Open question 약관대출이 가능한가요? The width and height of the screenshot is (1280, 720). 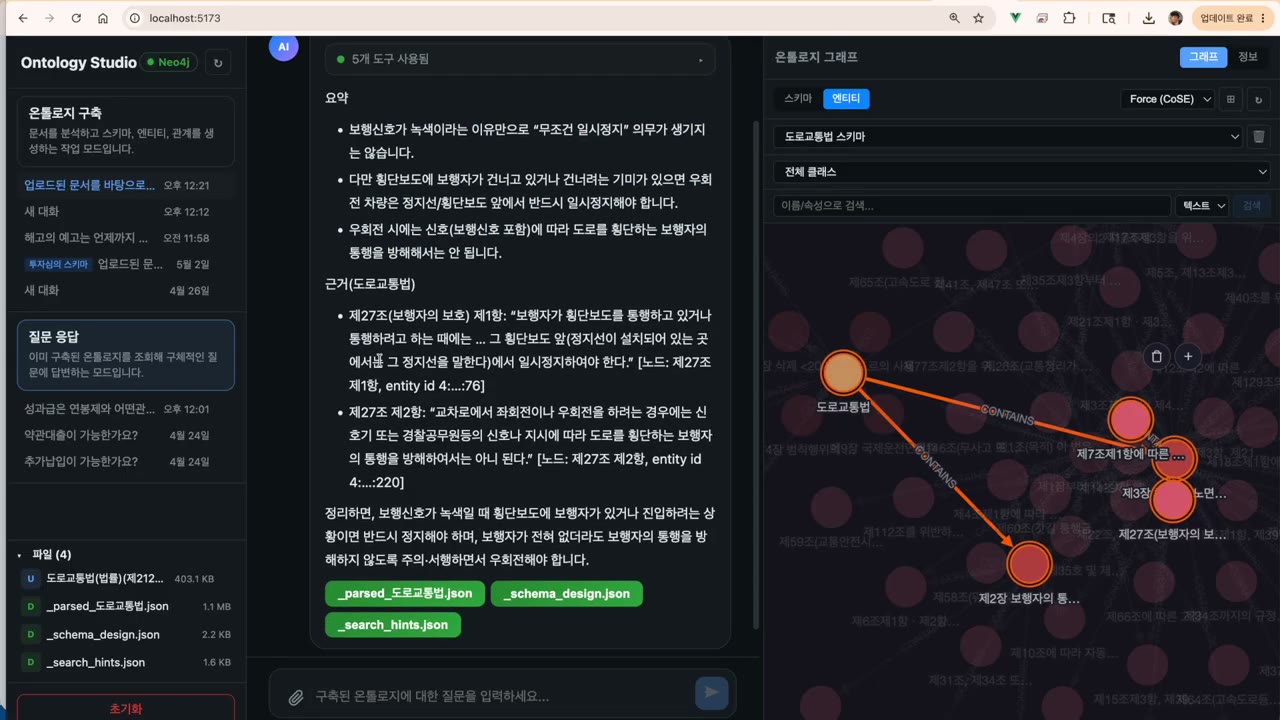click(x=126, y=435)
